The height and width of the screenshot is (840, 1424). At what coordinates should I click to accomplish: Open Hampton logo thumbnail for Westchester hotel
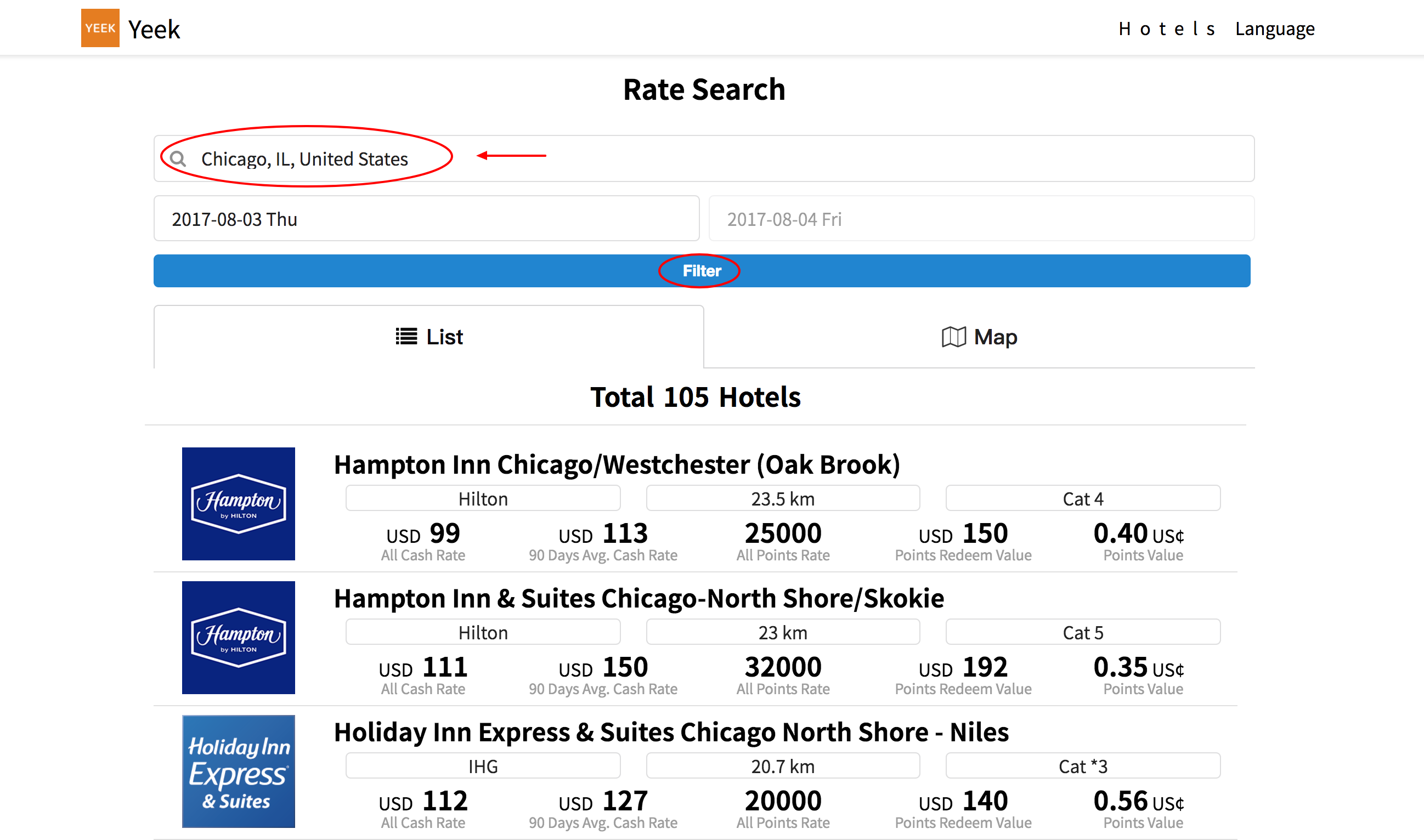tap(239, 504)
